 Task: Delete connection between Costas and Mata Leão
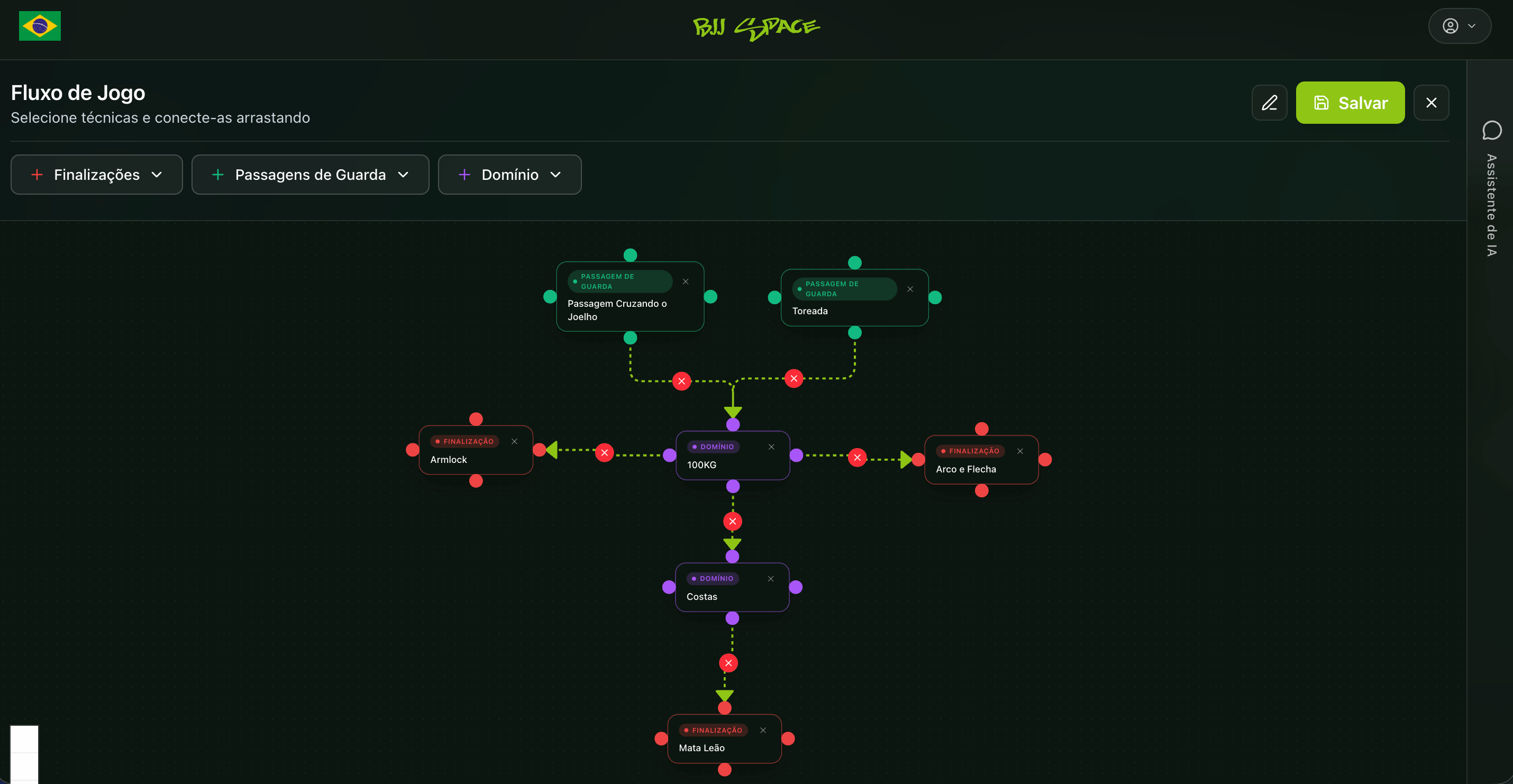click(728, 663)
